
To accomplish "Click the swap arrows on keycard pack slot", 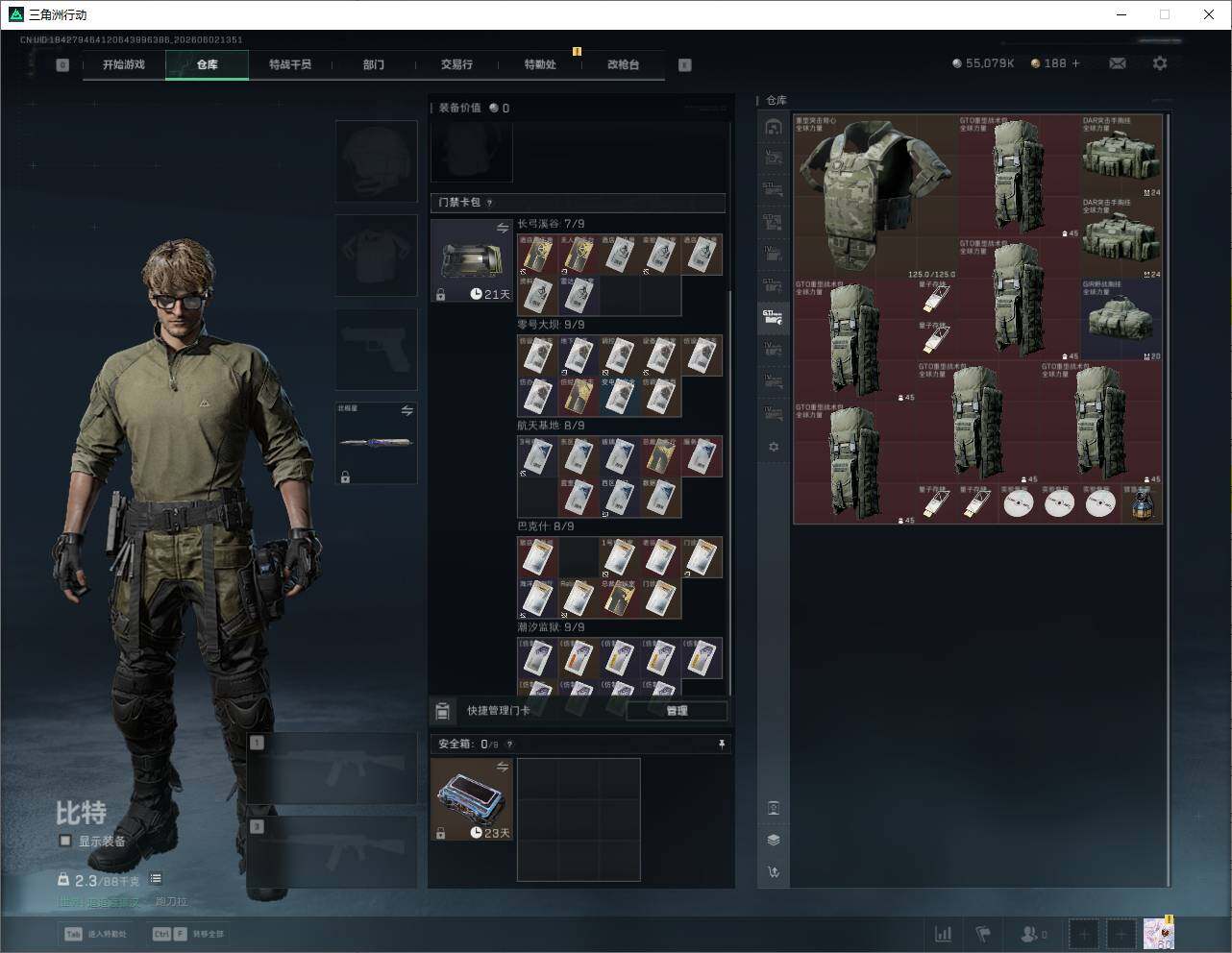I will point(503,228).
